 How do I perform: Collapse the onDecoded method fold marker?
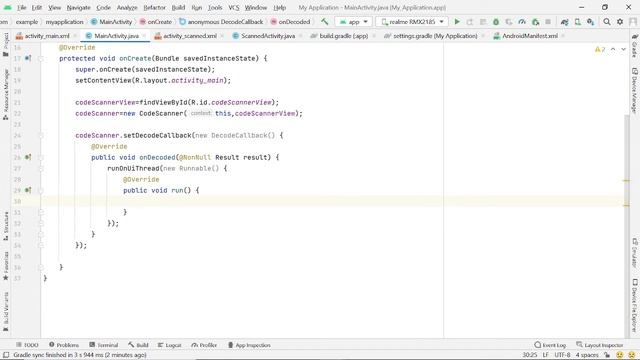pos(40,157)
